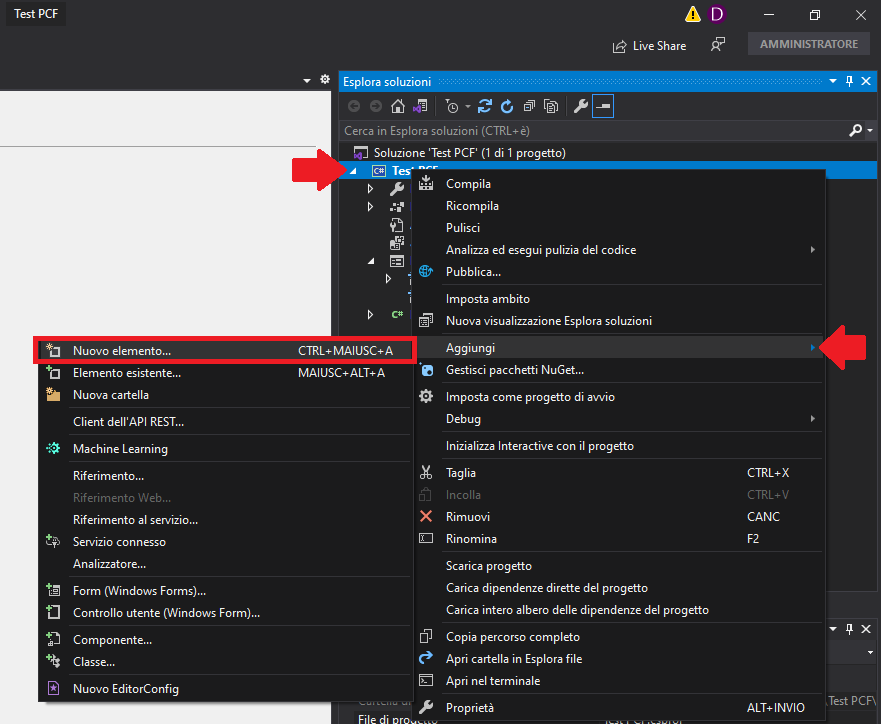This screenshot has height=724, width=881.
Task: Choose Gestisci pacchetti NuGet... menu entry
Action: click(514, 370)
